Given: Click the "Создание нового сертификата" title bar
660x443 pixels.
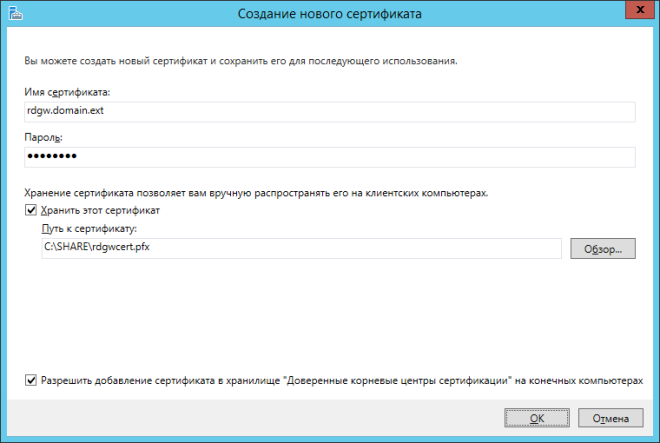Looking at the screenshot, I should [330, 13].
